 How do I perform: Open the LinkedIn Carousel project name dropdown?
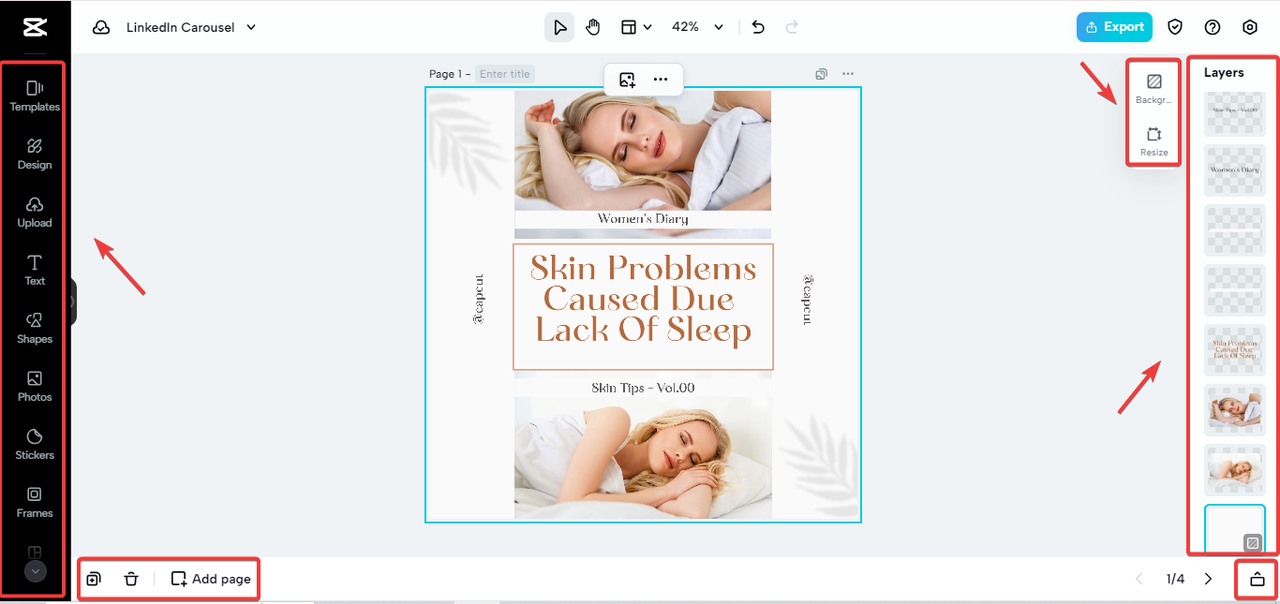point(191,28)
